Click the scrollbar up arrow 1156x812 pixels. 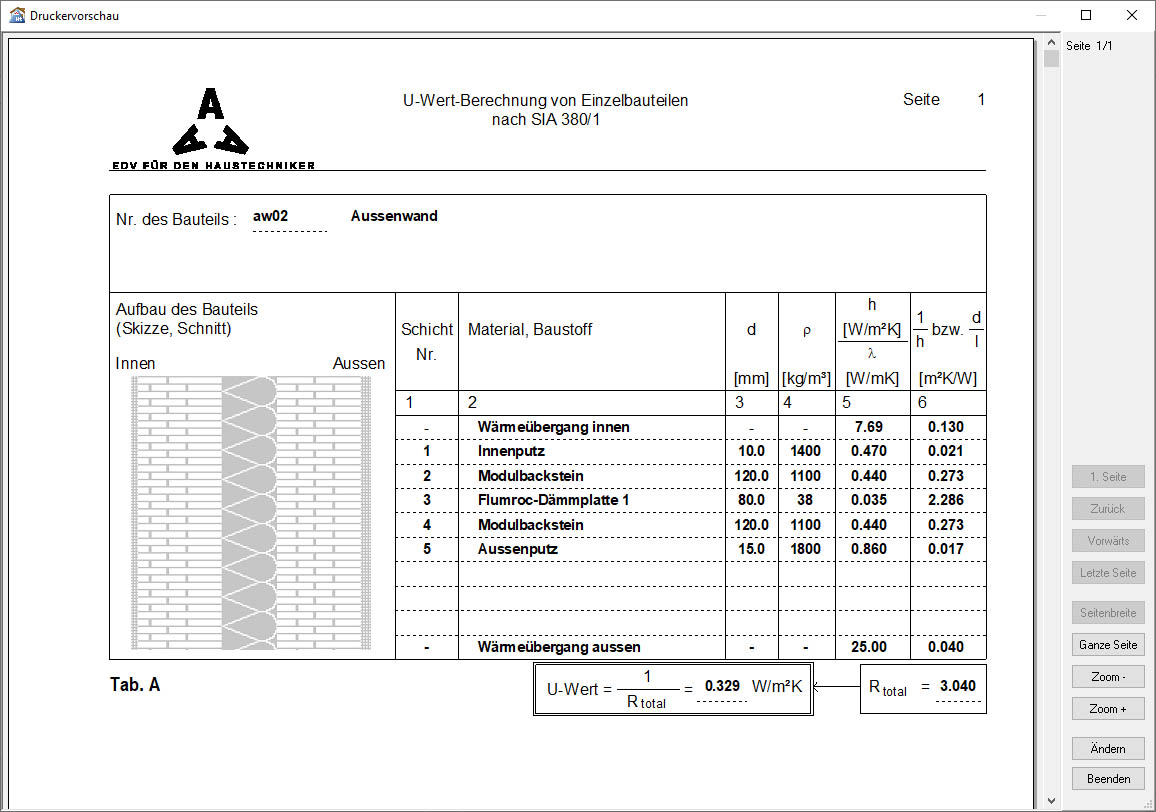1051,43
